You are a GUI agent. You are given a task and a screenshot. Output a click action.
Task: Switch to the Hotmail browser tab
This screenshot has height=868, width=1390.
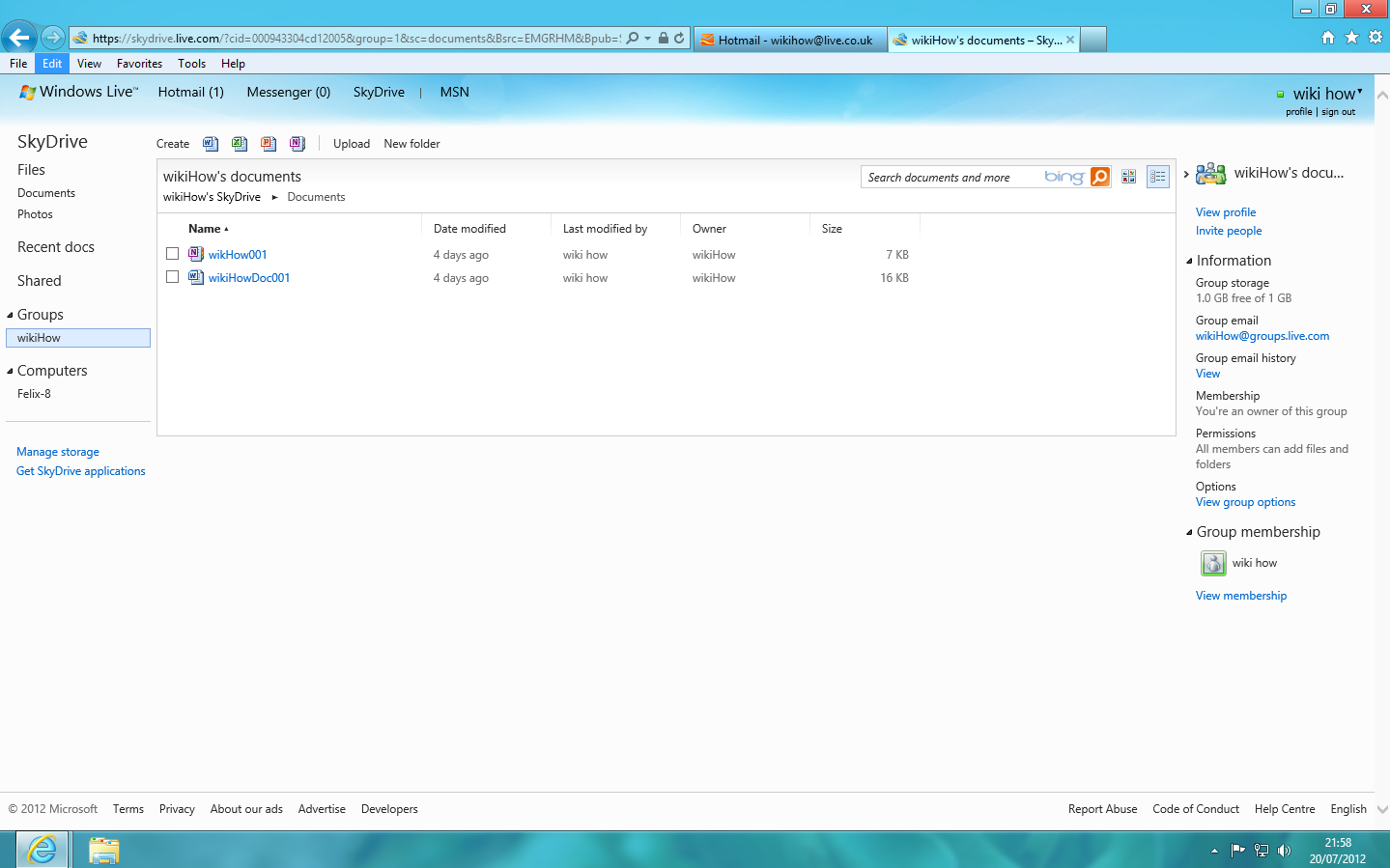tap(790, 40)
